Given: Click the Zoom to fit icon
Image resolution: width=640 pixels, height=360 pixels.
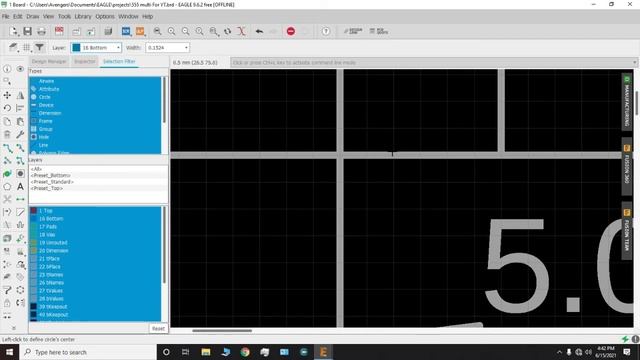Looking at the screenshot, I should (158, 31).
